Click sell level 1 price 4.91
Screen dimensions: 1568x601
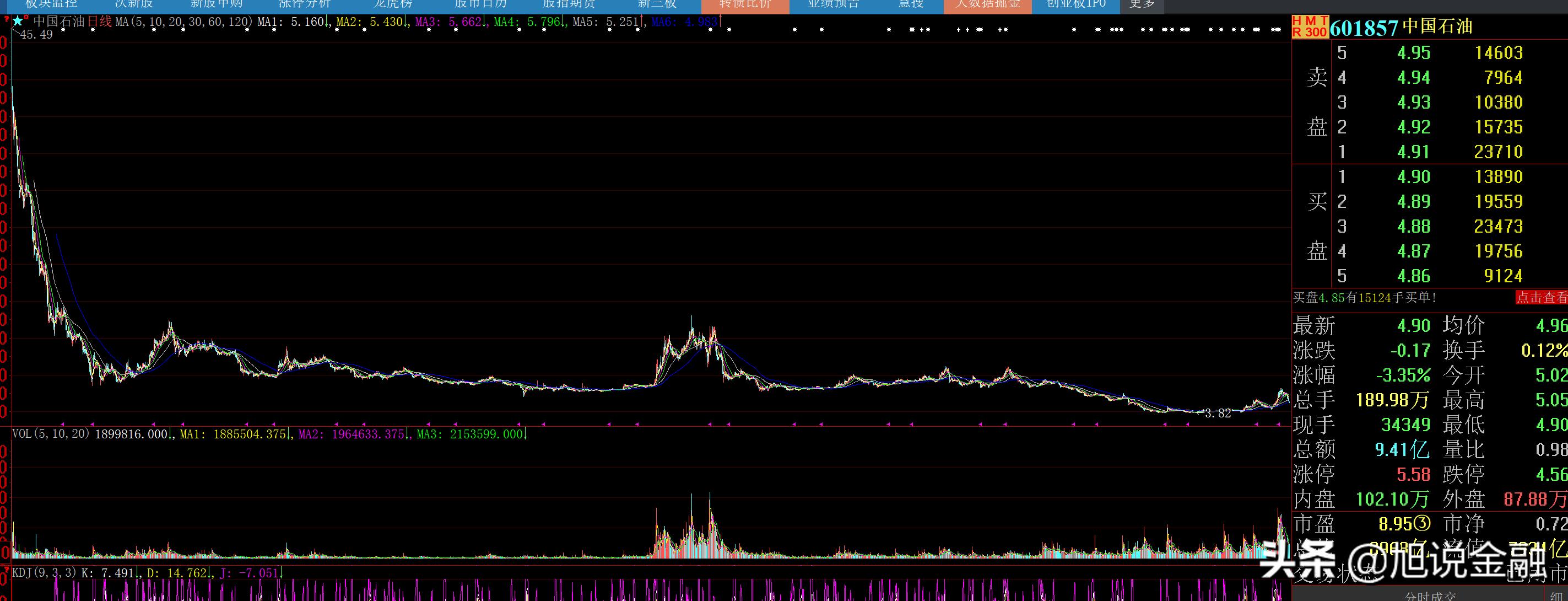(x=1413, y=152)
